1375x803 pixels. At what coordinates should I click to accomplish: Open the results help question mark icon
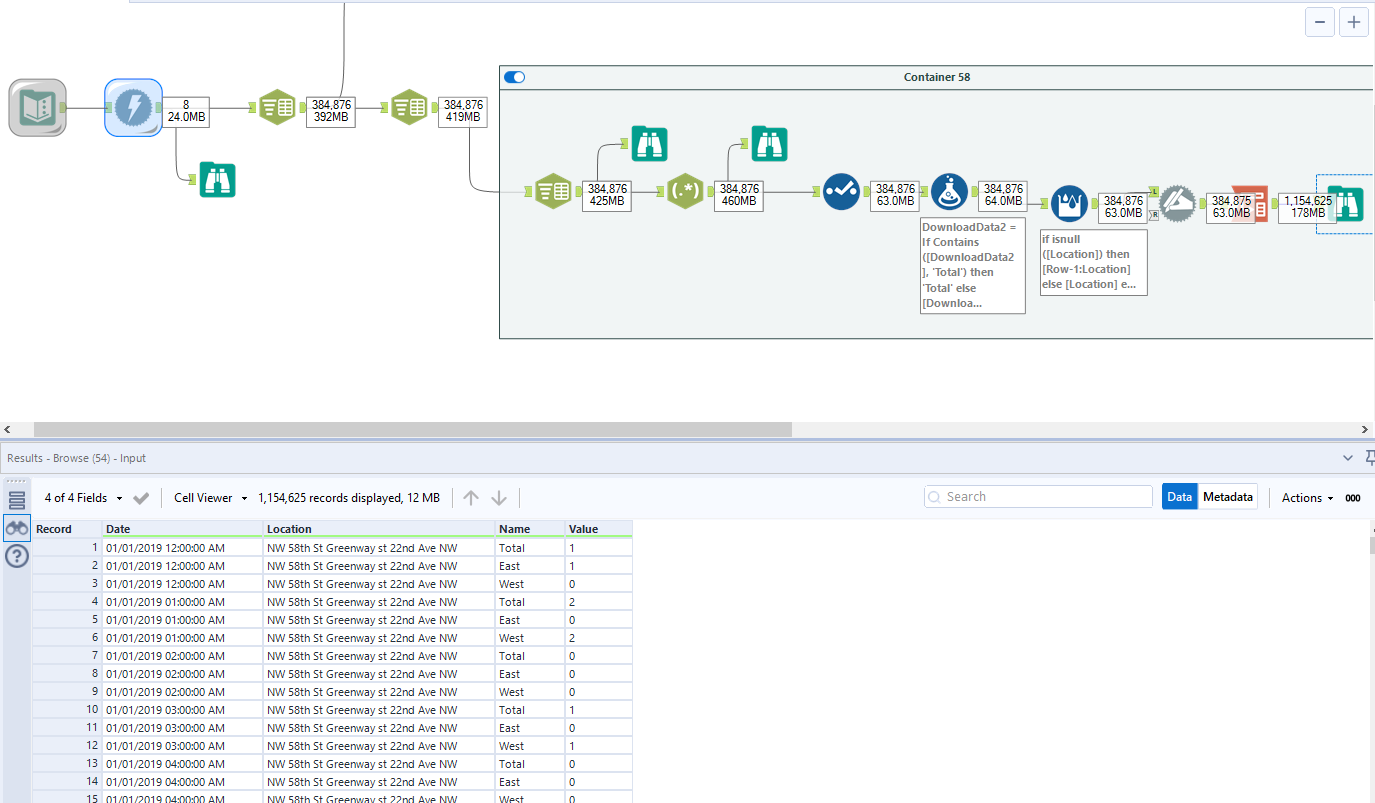click(17, 557)
